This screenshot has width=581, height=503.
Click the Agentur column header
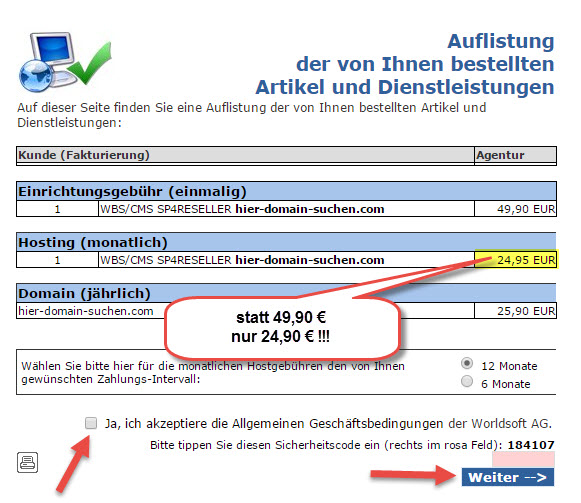coord(515,155)
